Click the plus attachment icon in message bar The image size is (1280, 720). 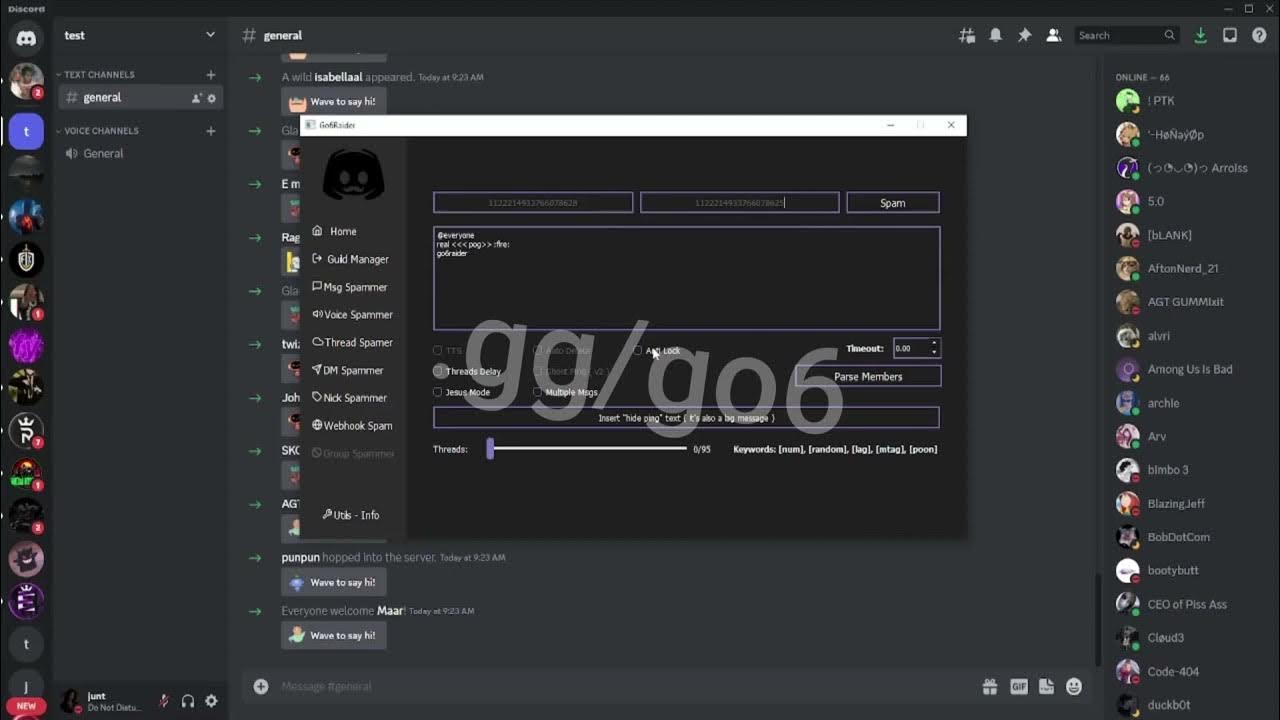(x=261, y=686)
